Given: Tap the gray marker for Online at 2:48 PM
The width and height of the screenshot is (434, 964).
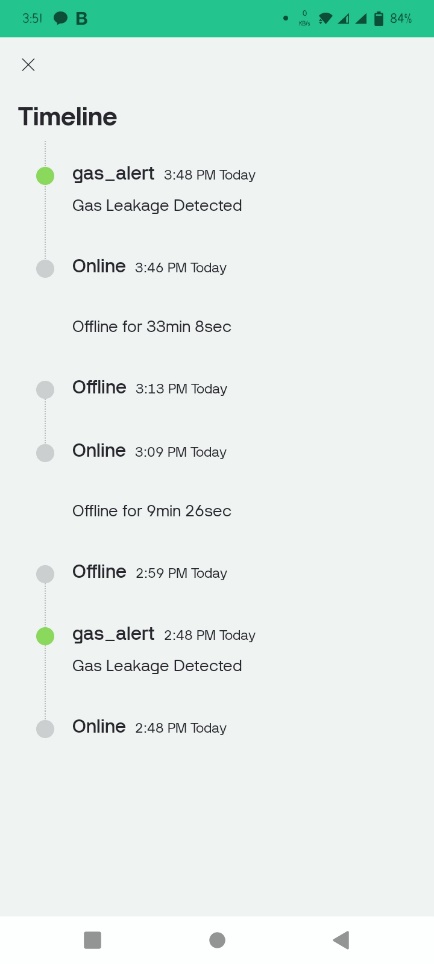Looking at the screenshot, I should pos(45,729).
